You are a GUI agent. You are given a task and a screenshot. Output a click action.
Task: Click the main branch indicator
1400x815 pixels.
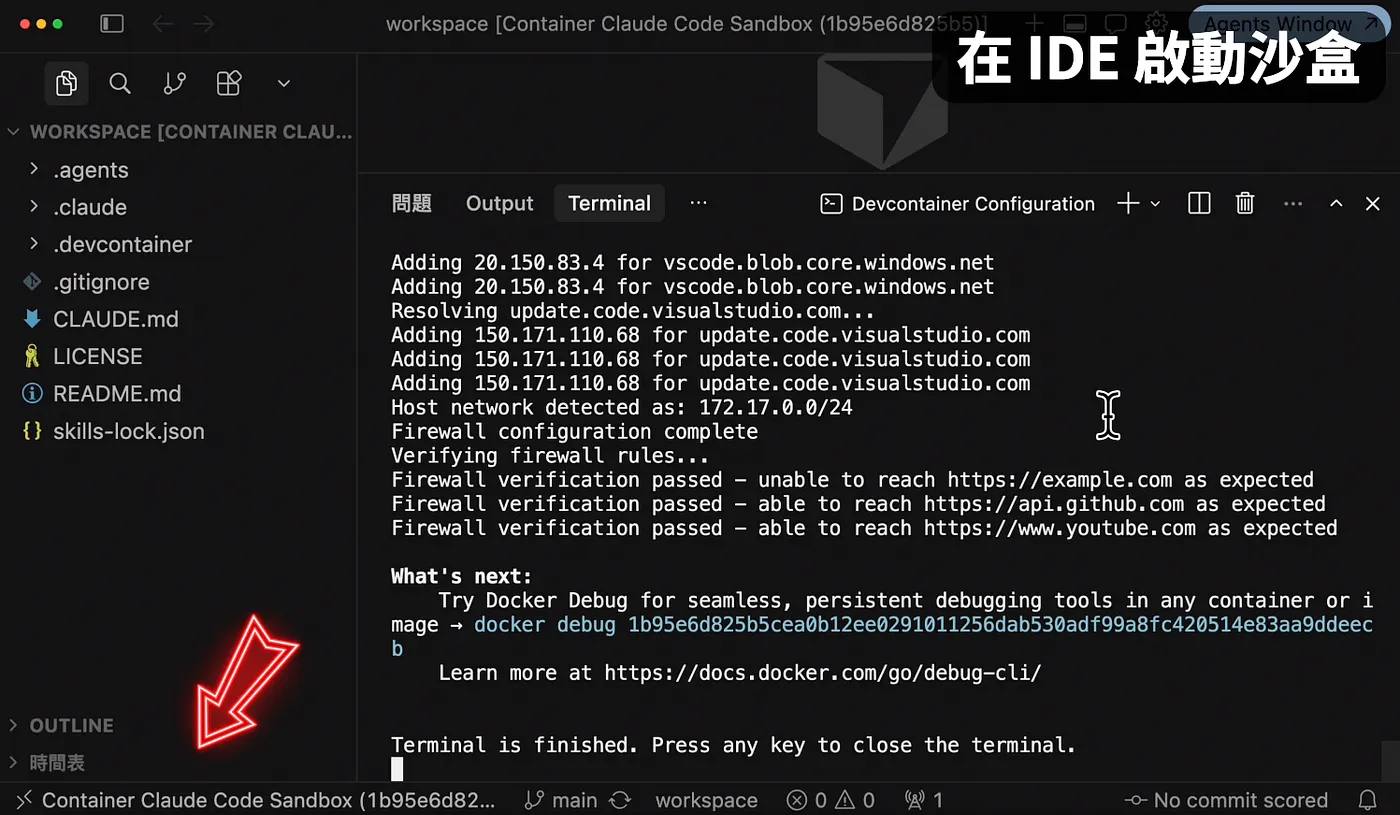click(561, 801)
